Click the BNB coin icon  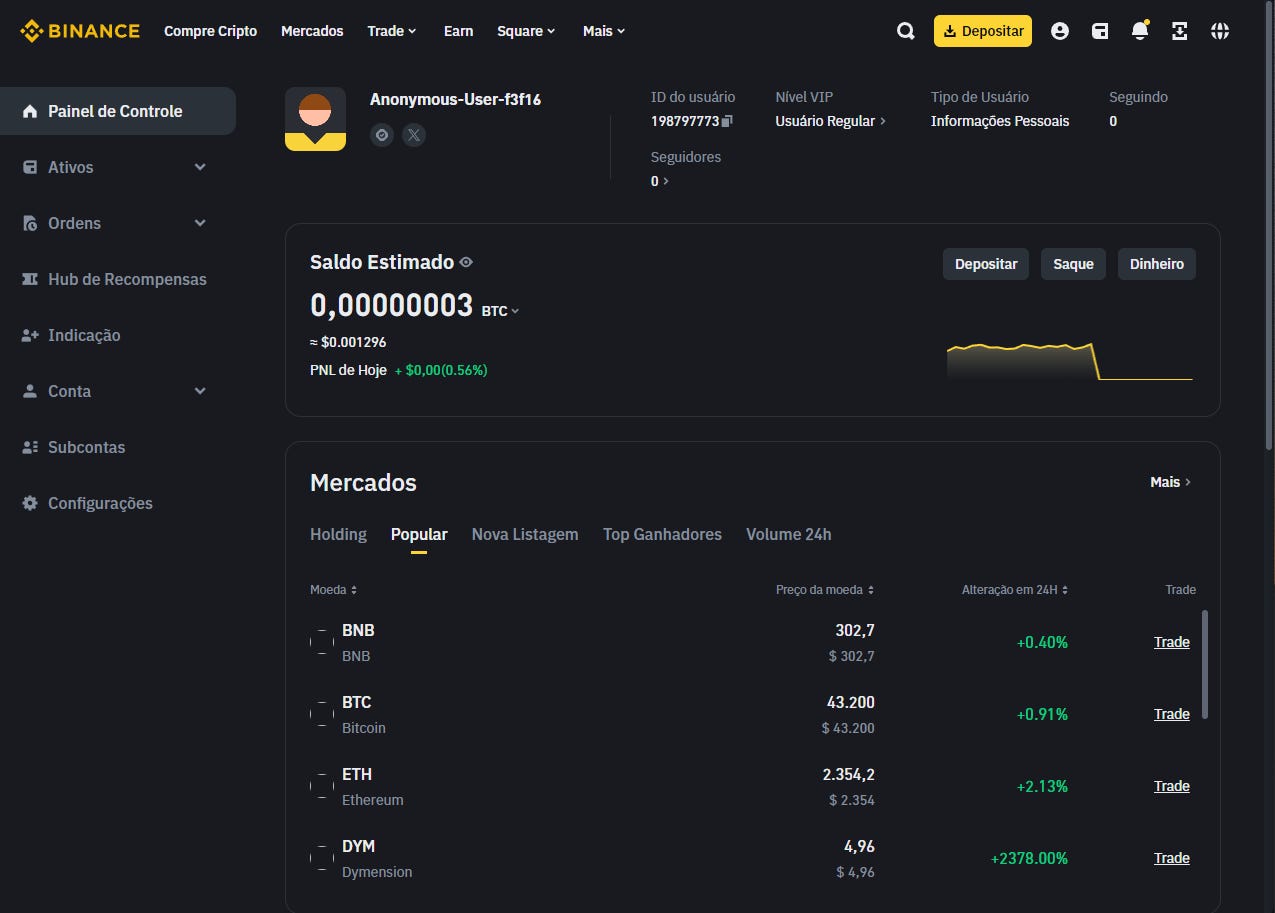coord(322,642)
